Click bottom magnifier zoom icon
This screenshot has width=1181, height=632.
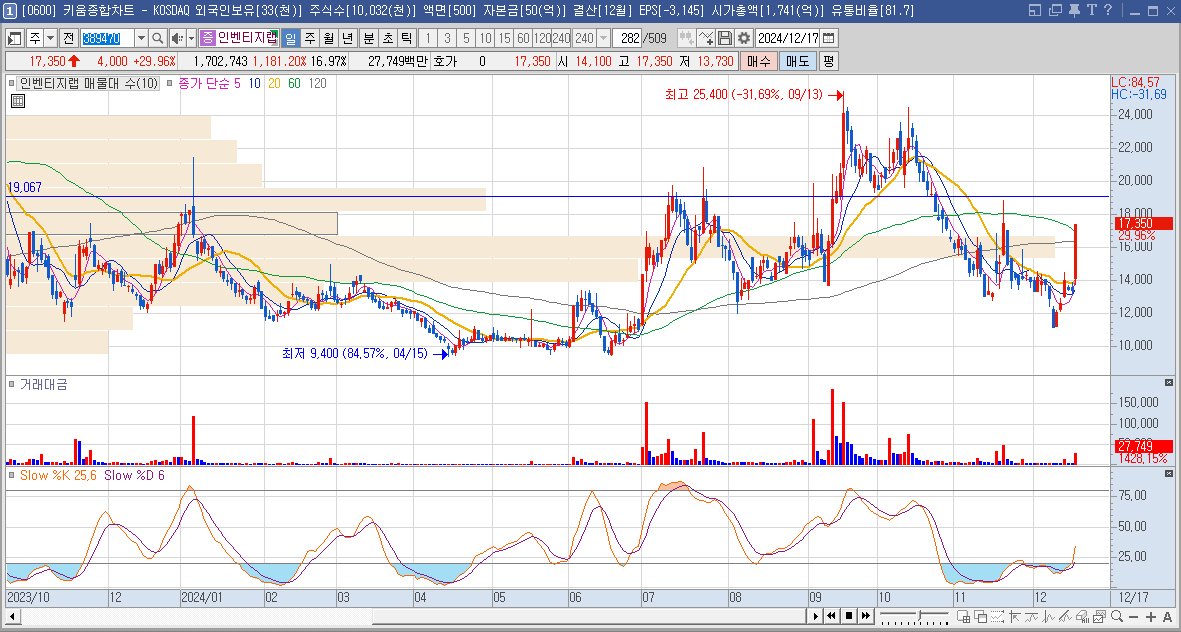pos(1116,616)
